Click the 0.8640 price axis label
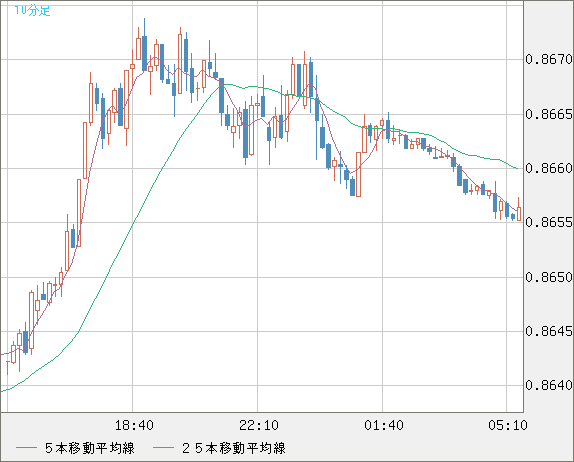 pos(549,385)
